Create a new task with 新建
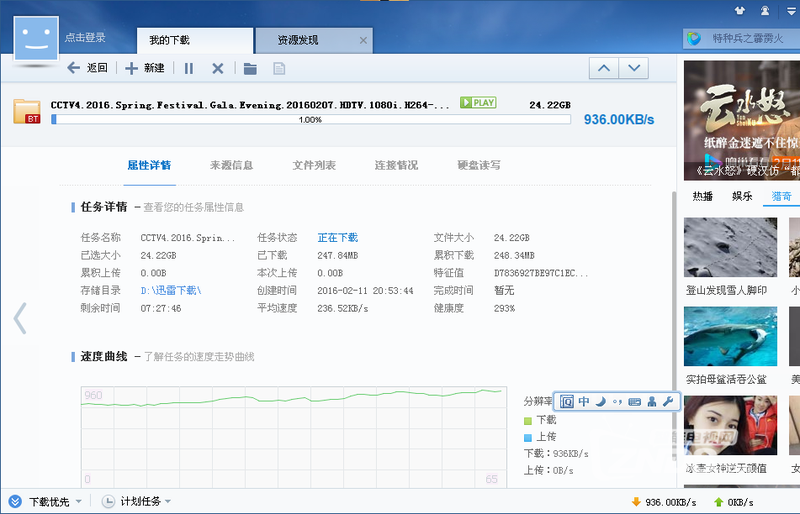Image resolution: width=800 pixels, height=514 pixels. coord(145,68)
